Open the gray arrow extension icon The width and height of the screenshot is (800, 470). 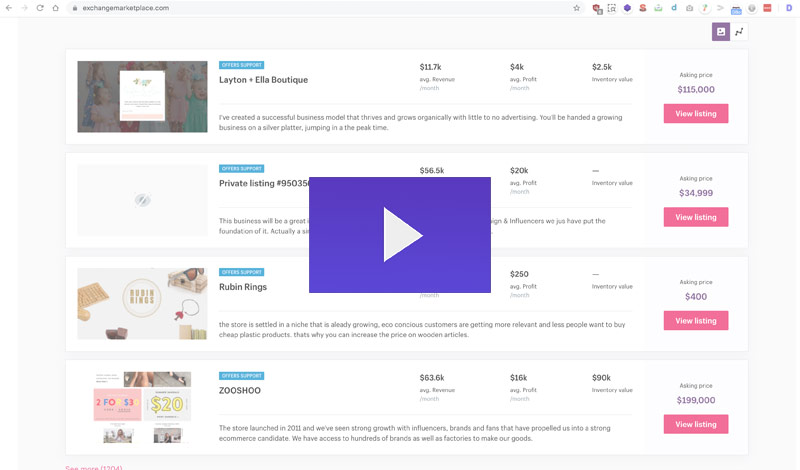[720, 8]
